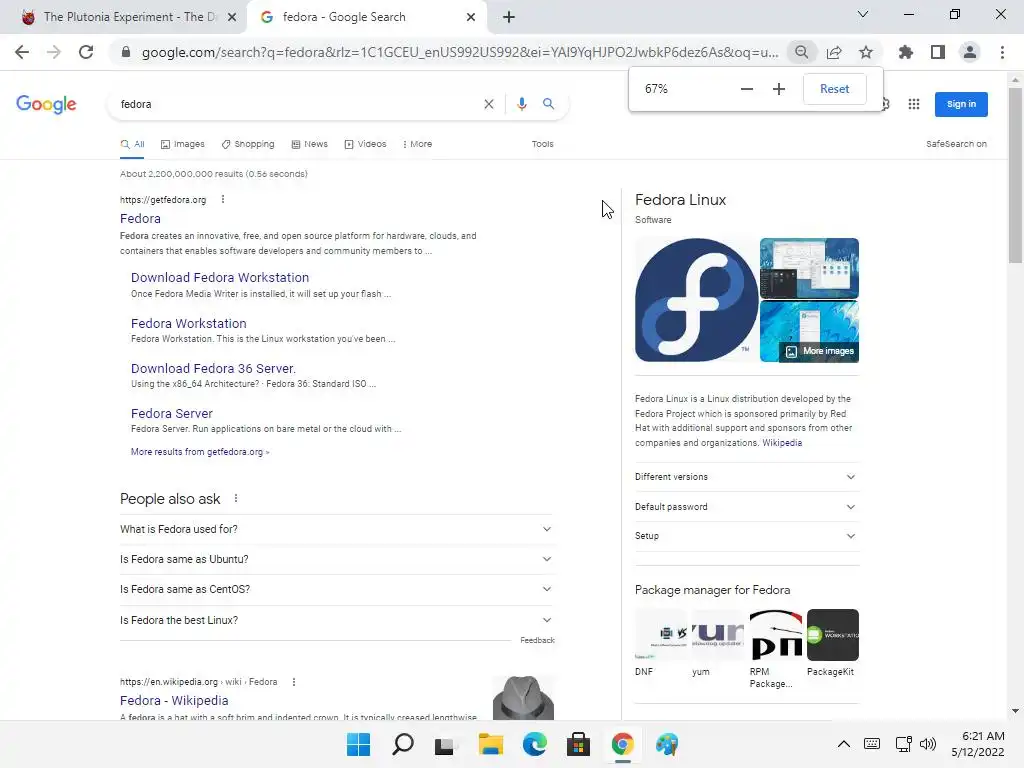Expand the Setup section

click(x=746, y=536)
